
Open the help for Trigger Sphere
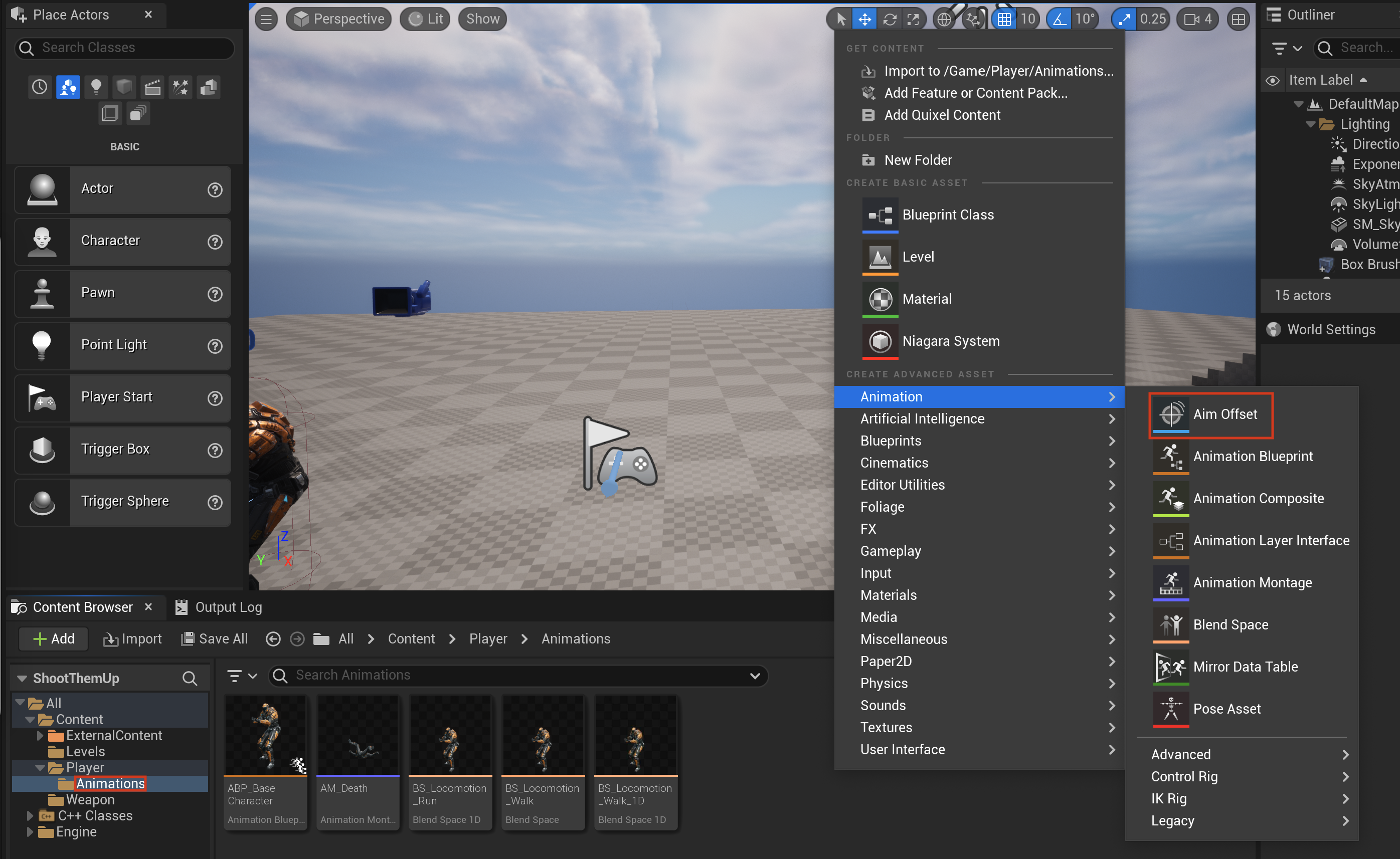pyautogui.click(x=215, y=502)
